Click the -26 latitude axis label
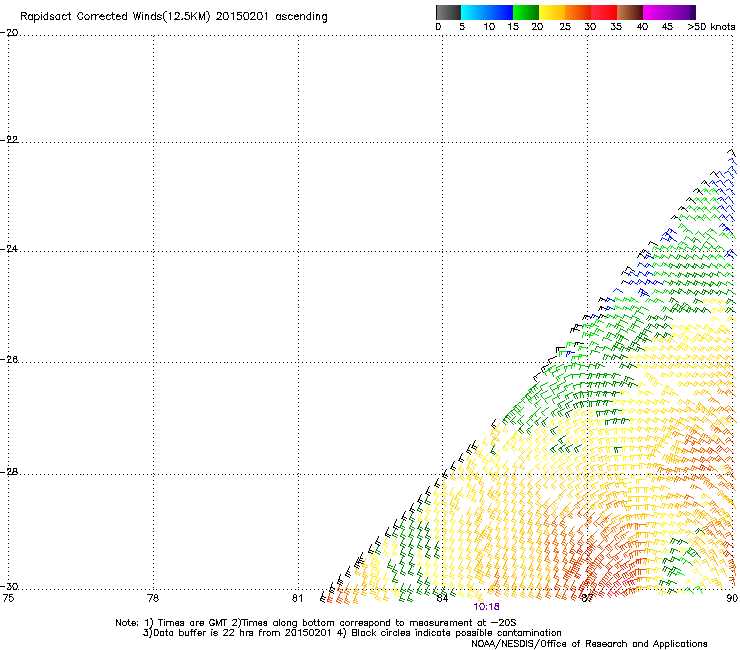The height and width of the screenshot is (650, 740). pos(9,360)
